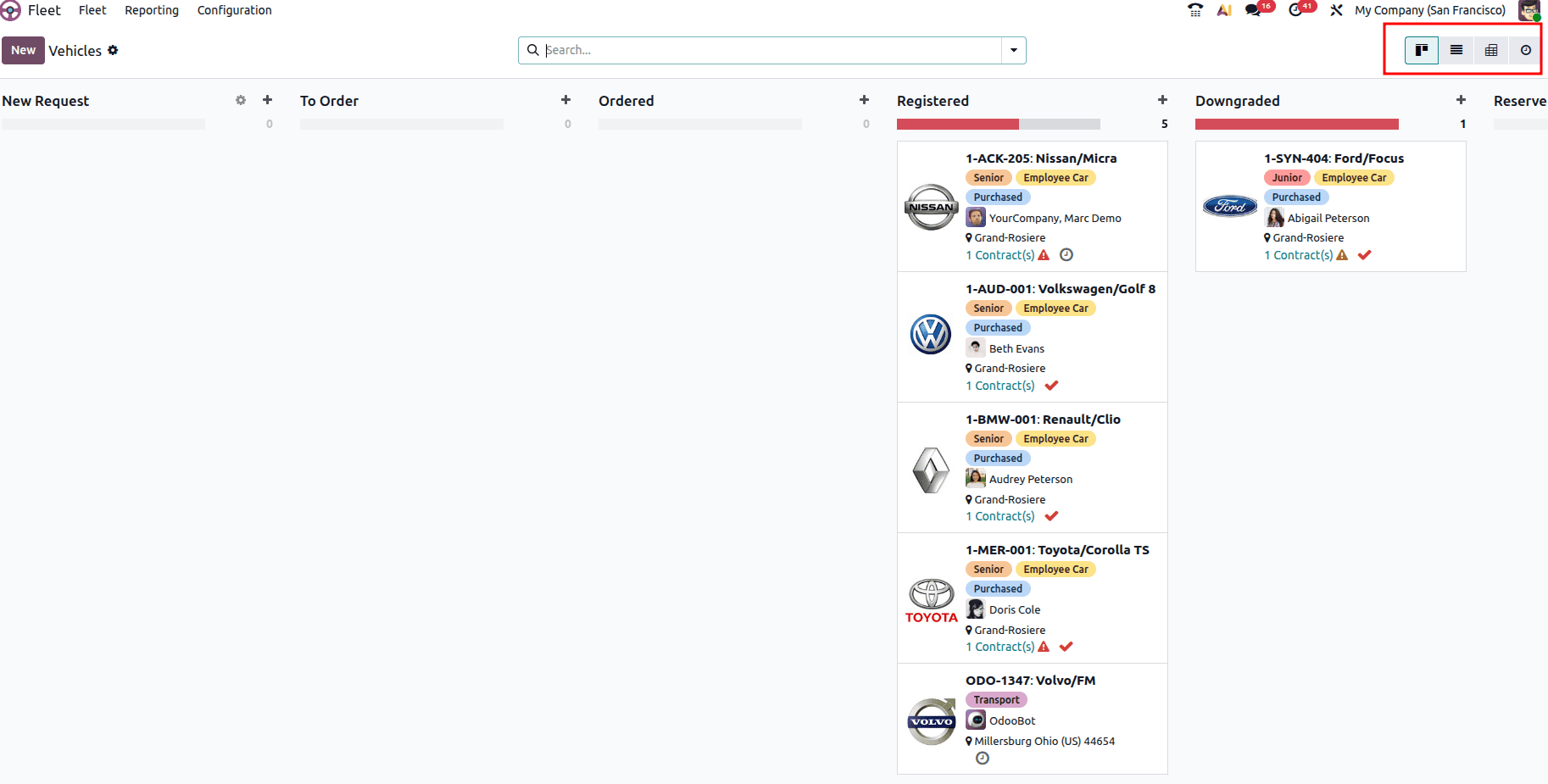
Task: Quick add a vehicle in New Request
Action: [268, 100]
